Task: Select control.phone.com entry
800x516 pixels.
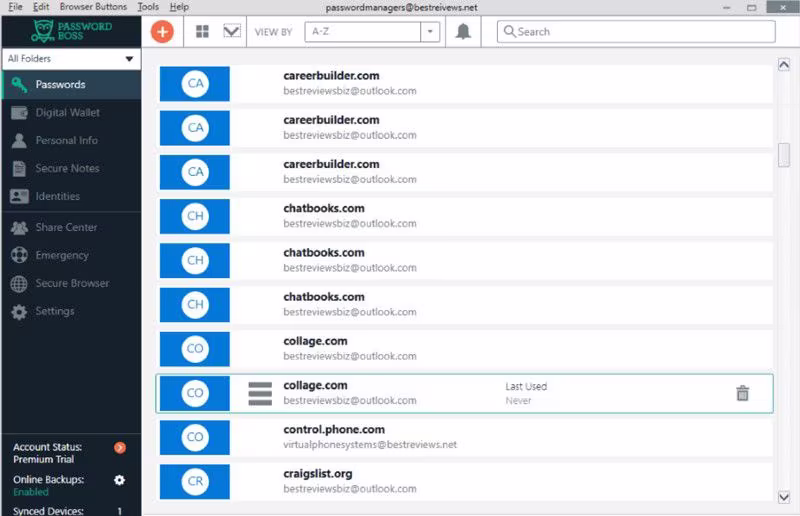Action: click(466, 437)
